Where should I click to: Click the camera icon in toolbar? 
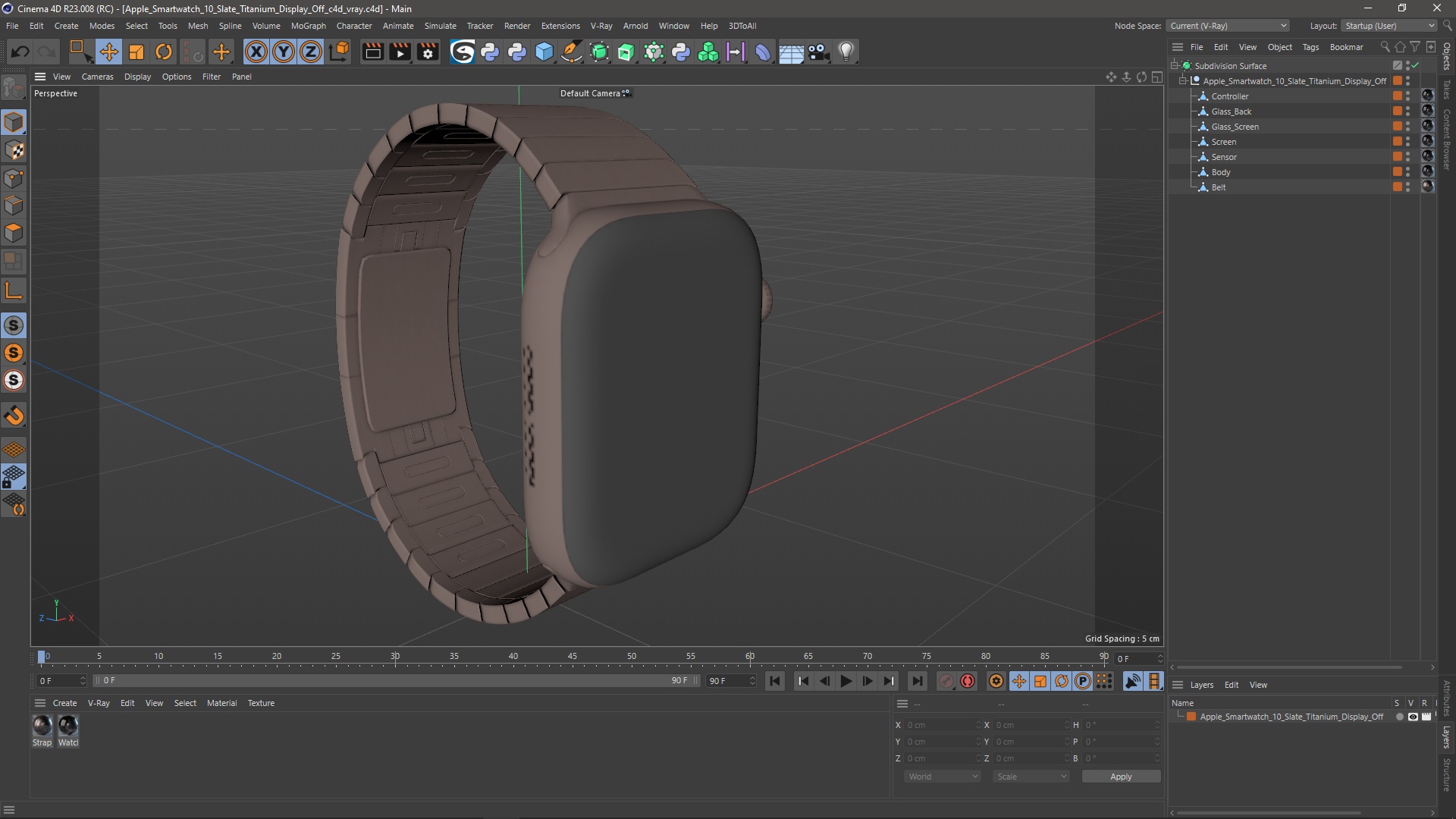(x=818, y=52)
